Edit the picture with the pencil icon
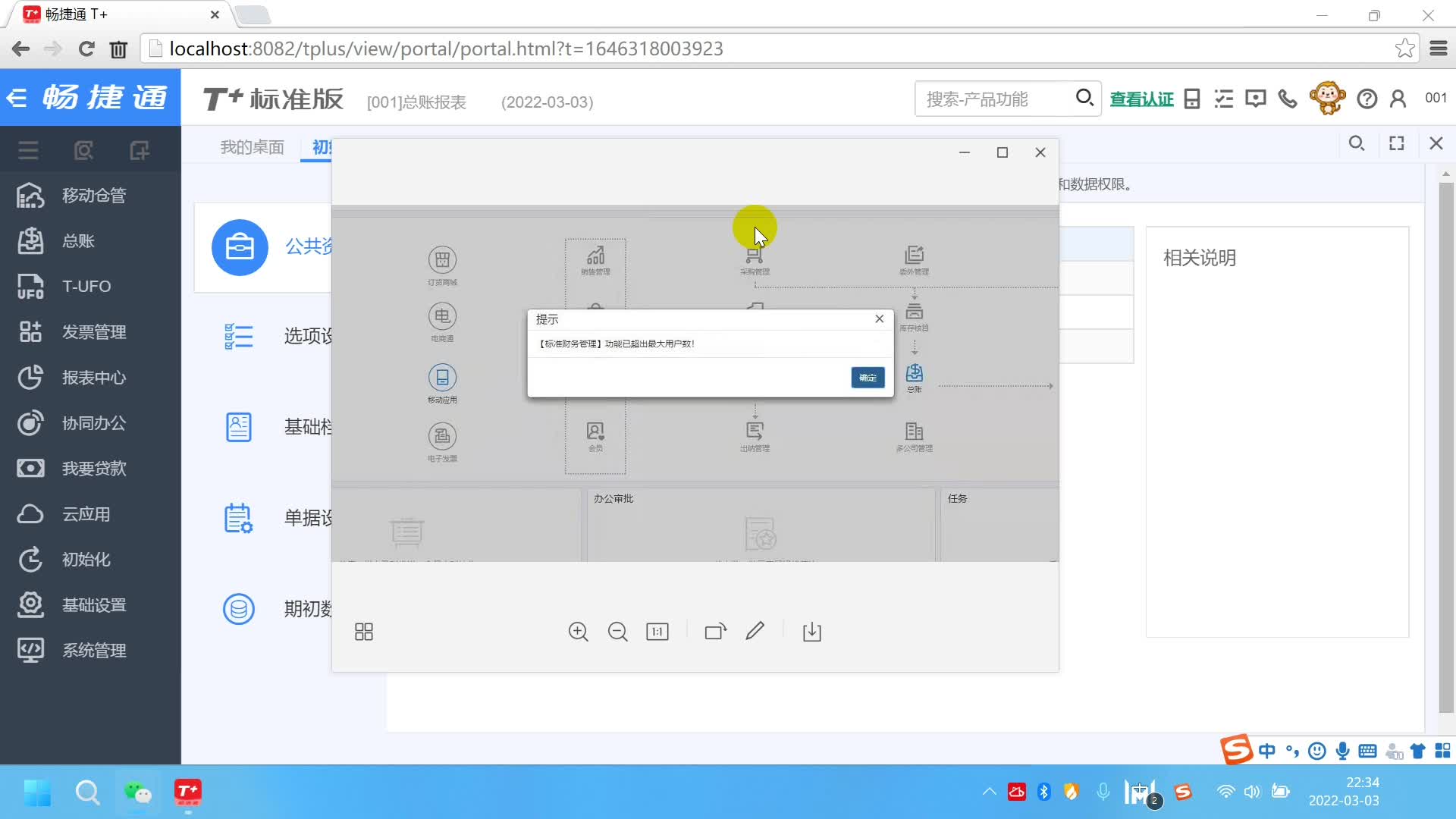Viewport: 1456px width, 819px height. 755,631
